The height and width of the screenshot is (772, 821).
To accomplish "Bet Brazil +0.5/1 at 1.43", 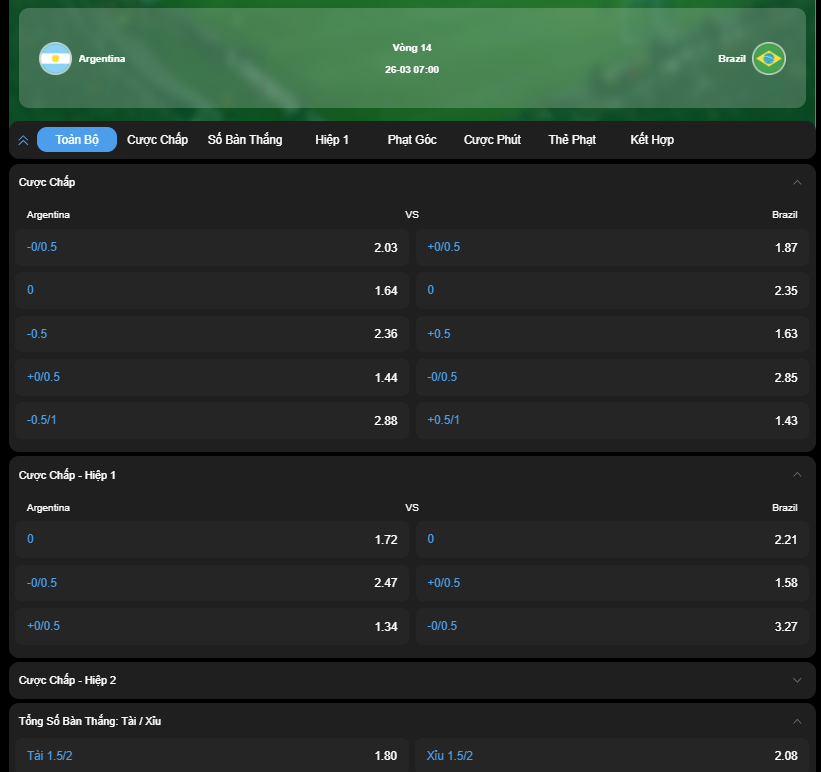I will coord(612,420).
